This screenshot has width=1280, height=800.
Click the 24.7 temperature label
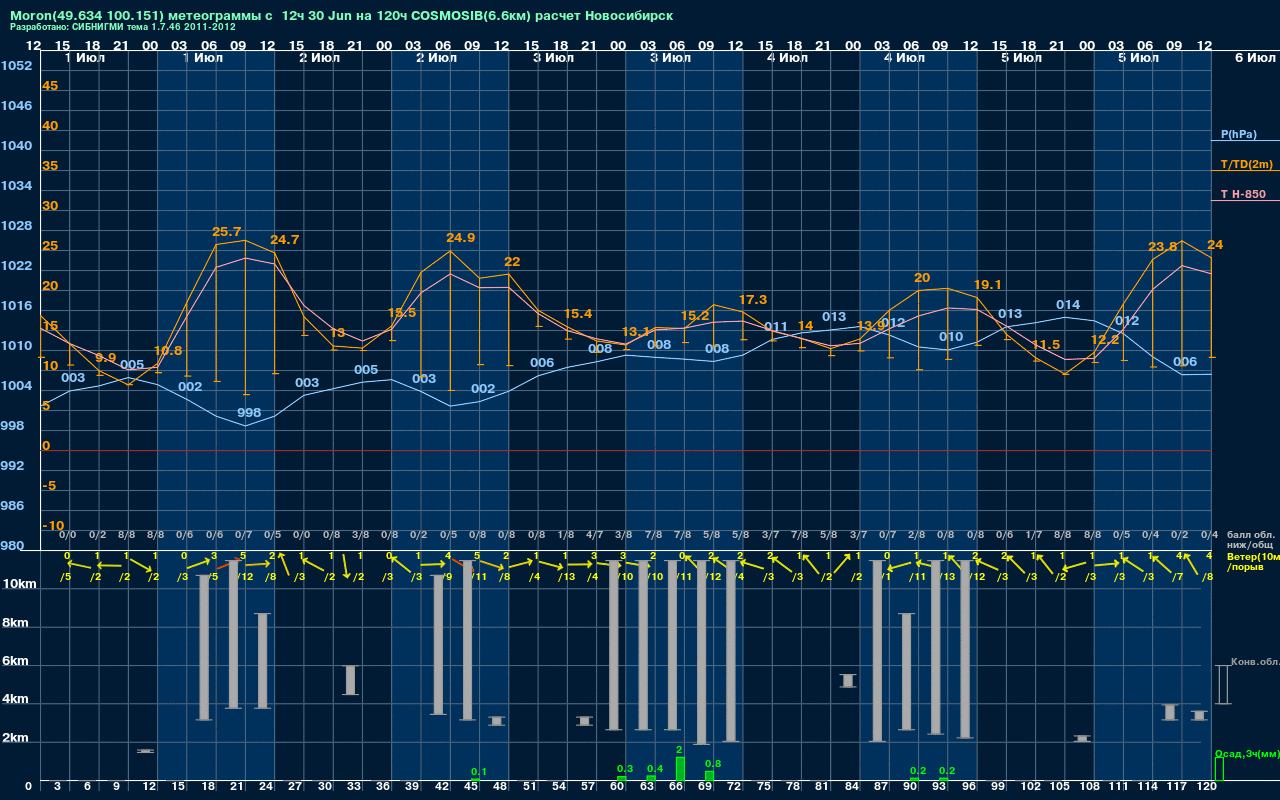pos(284,240)
